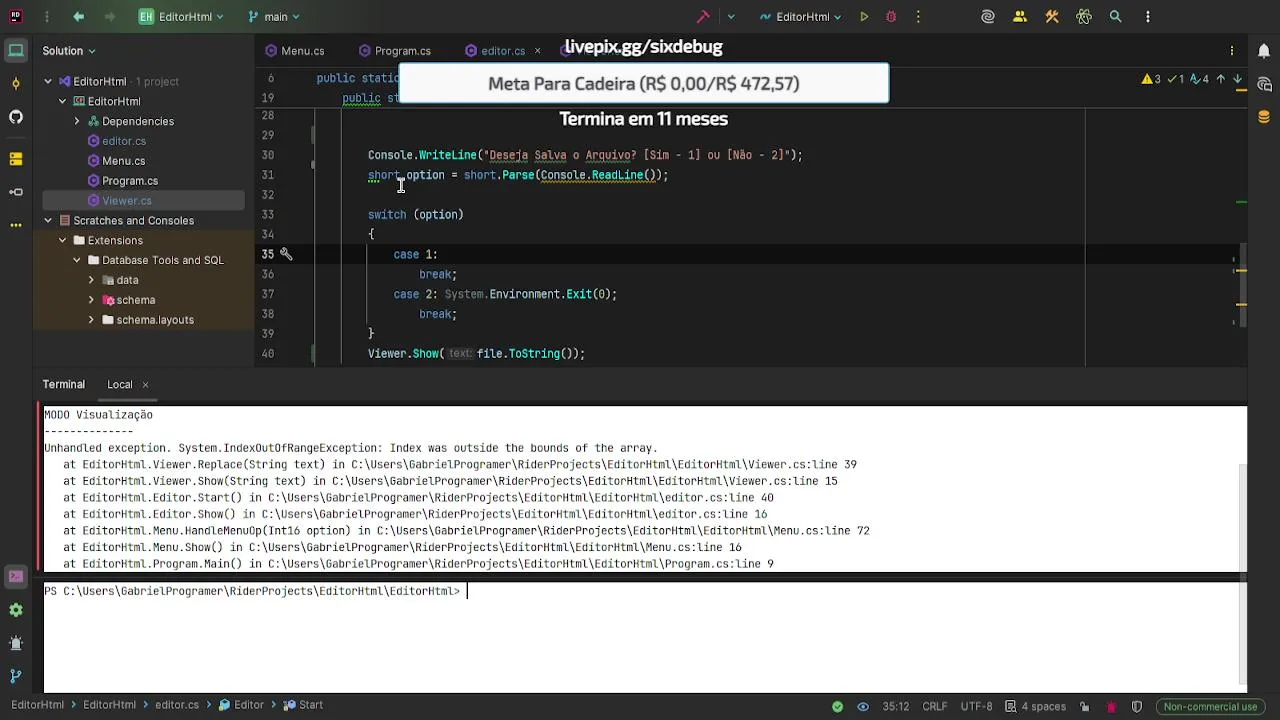Change CRLF line separator setting
The image size is (1280, 720).
(935, 706)
